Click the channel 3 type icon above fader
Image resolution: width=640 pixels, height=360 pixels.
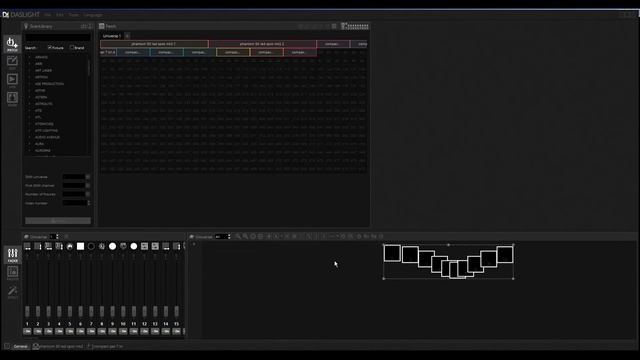[x=49, y=246]
